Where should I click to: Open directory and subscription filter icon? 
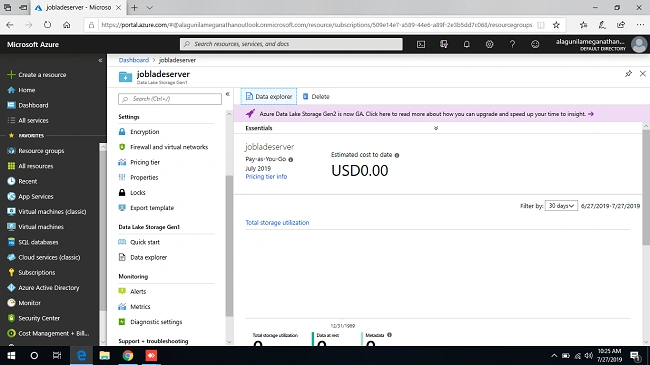444,44
